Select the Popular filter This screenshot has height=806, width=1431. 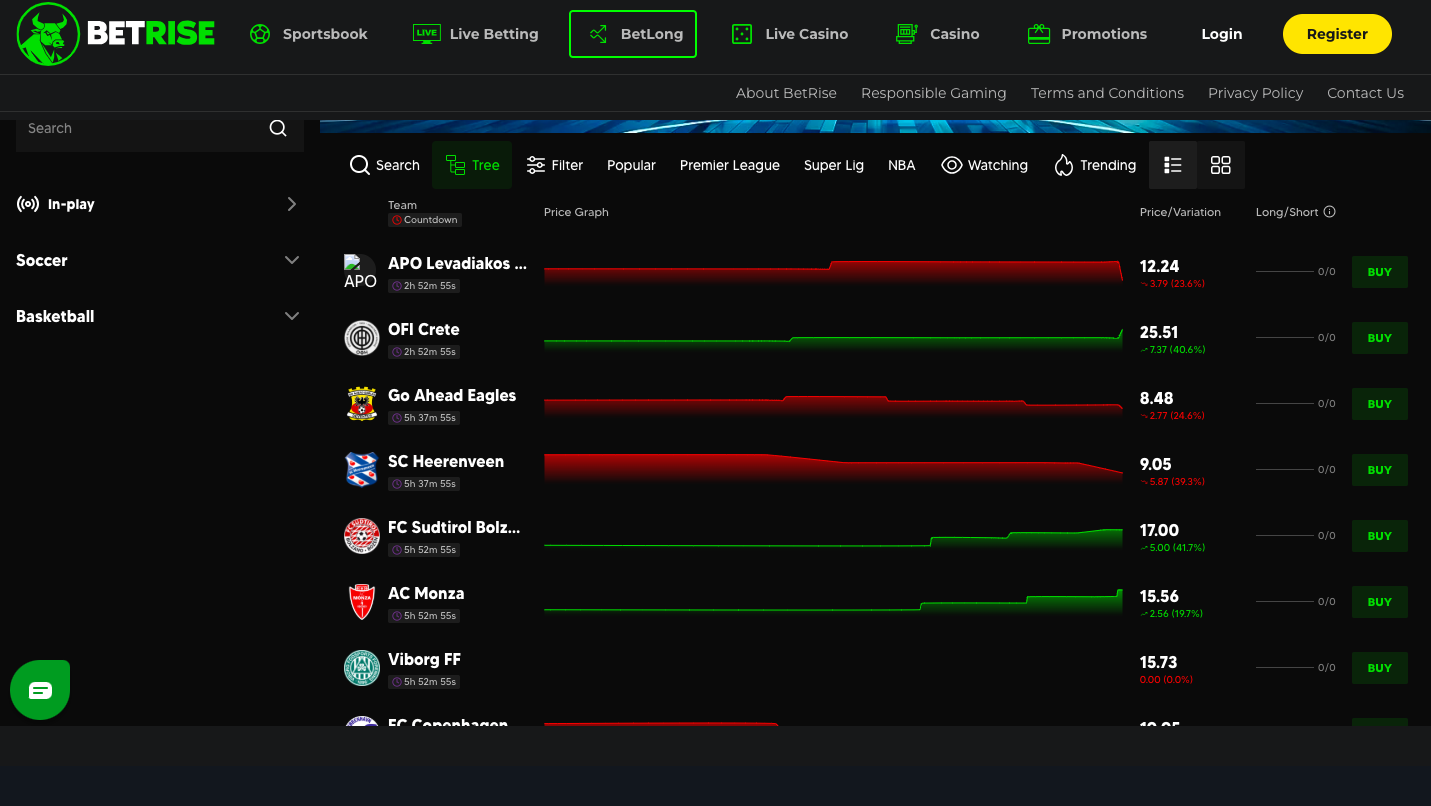[631, 165]
